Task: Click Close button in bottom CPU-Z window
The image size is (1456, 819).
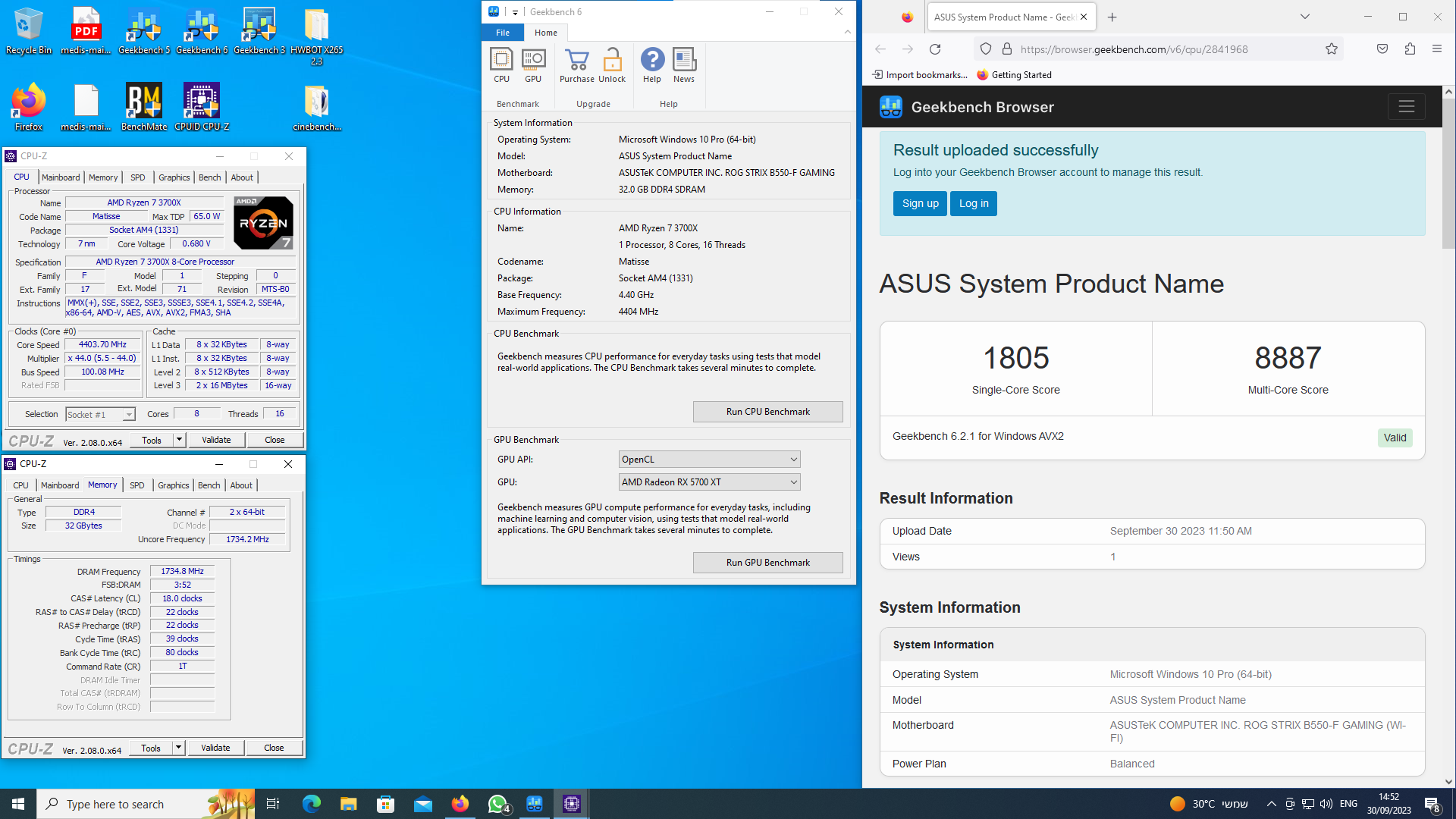Action: (274, 748)
